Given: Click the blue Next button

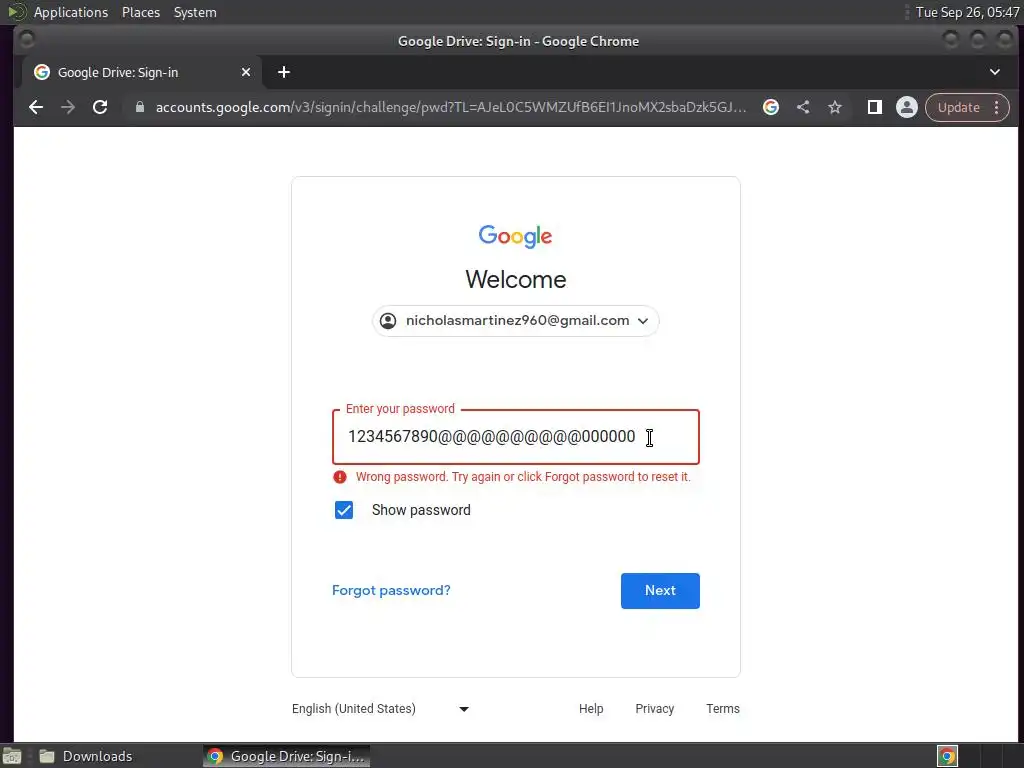Looking at the screenshot, I should click(x=660, y=591).
